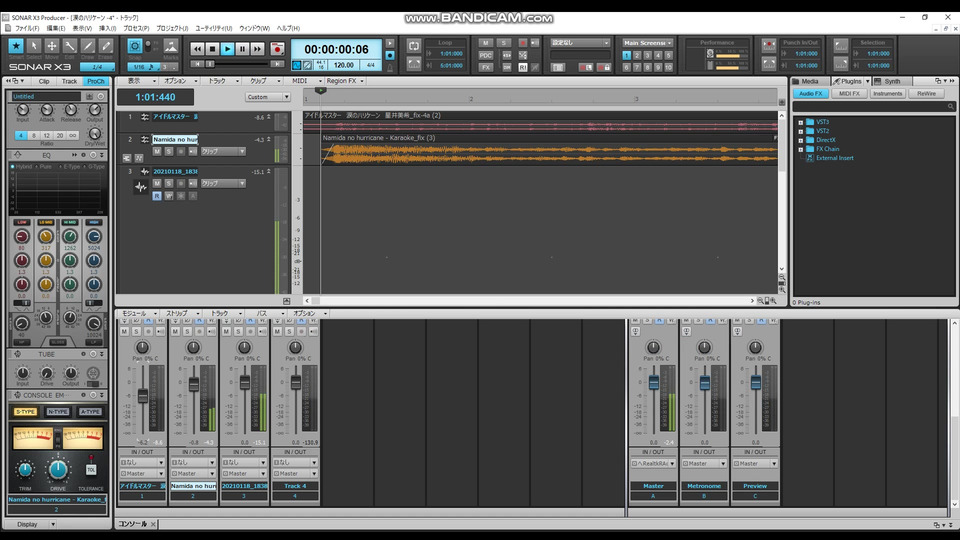Open the プロジェクト(P) menu
This screenshot has width=960, height=540.
(171, 28)
